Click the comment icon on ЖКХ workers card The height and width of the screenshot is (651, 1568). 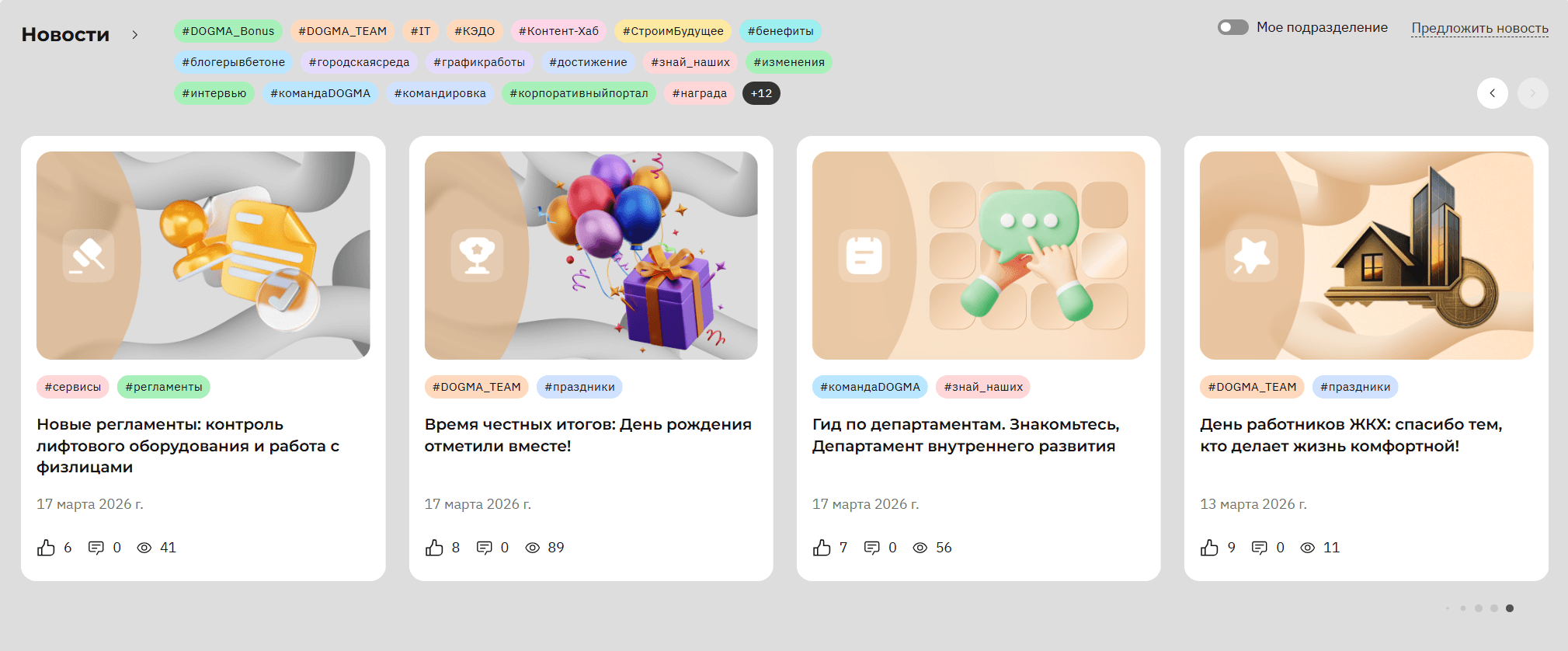[1260, 548]
